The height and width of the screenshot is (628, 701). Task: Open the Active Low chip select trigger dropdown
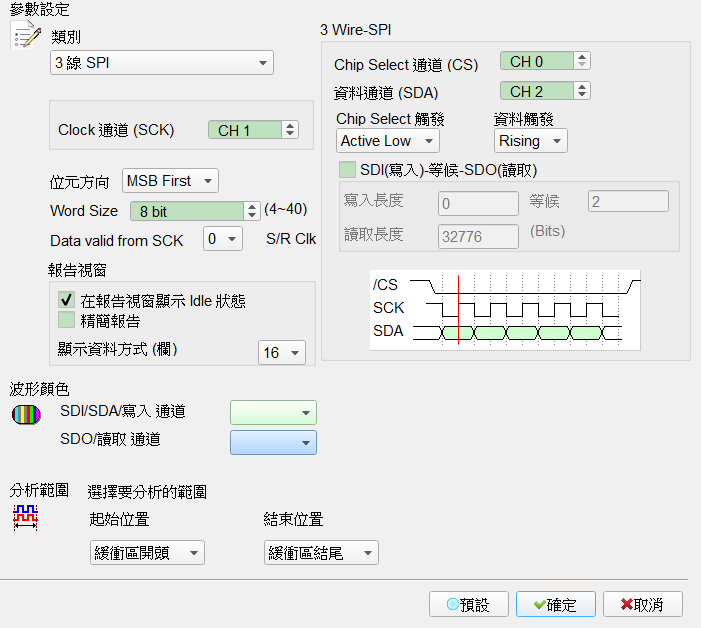(388, 141)
